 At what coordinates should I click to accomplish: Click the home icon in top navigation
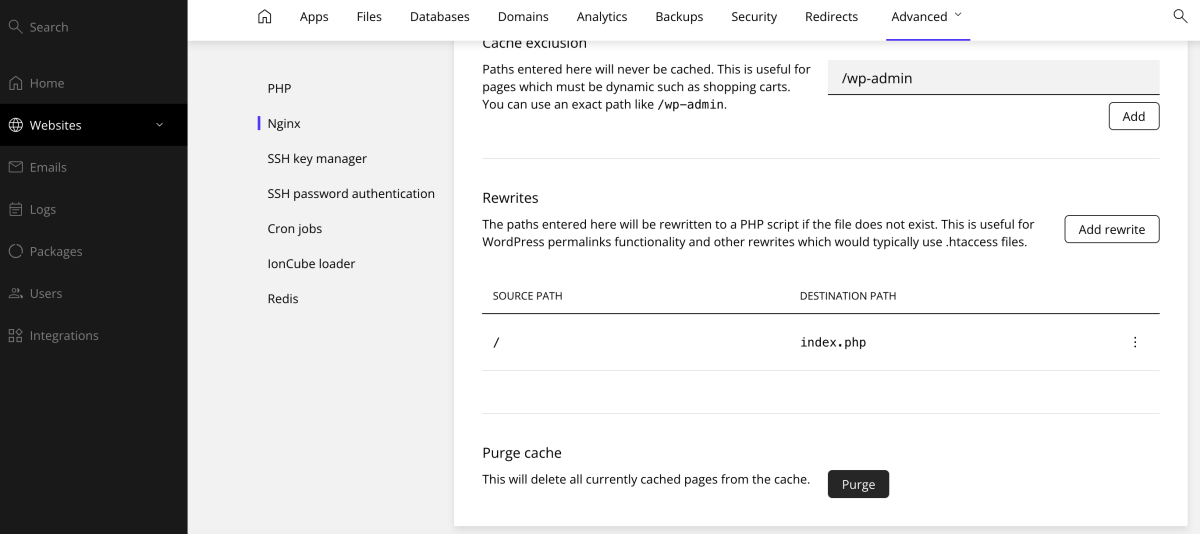click(x=264, y=16)
